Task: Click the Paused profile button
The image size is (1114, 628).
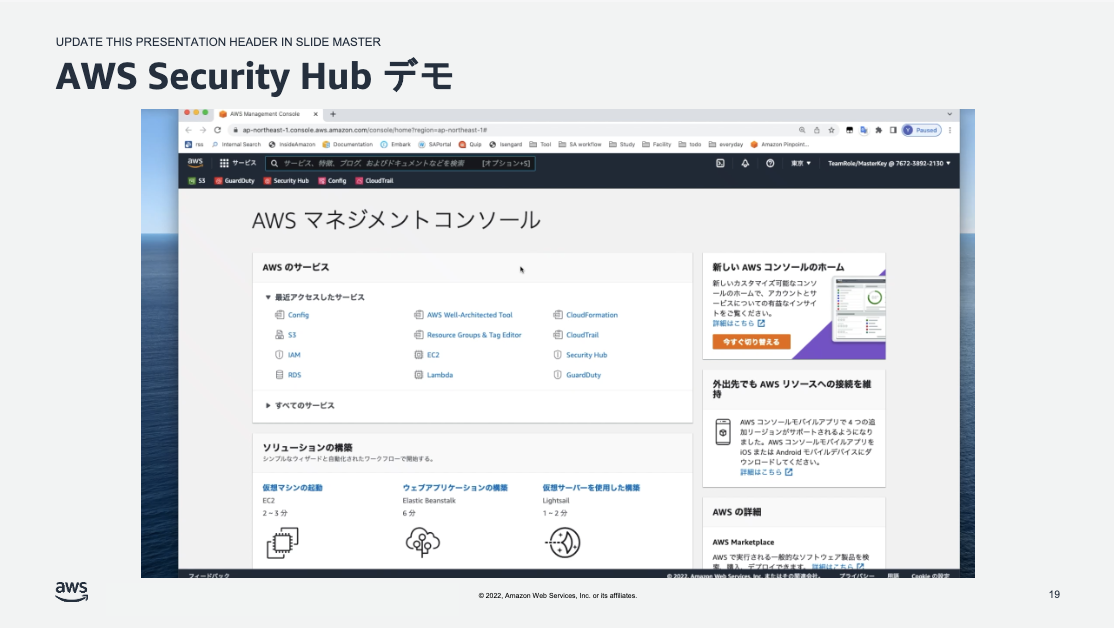Action: pyautogui.click(x=921, y=130)
